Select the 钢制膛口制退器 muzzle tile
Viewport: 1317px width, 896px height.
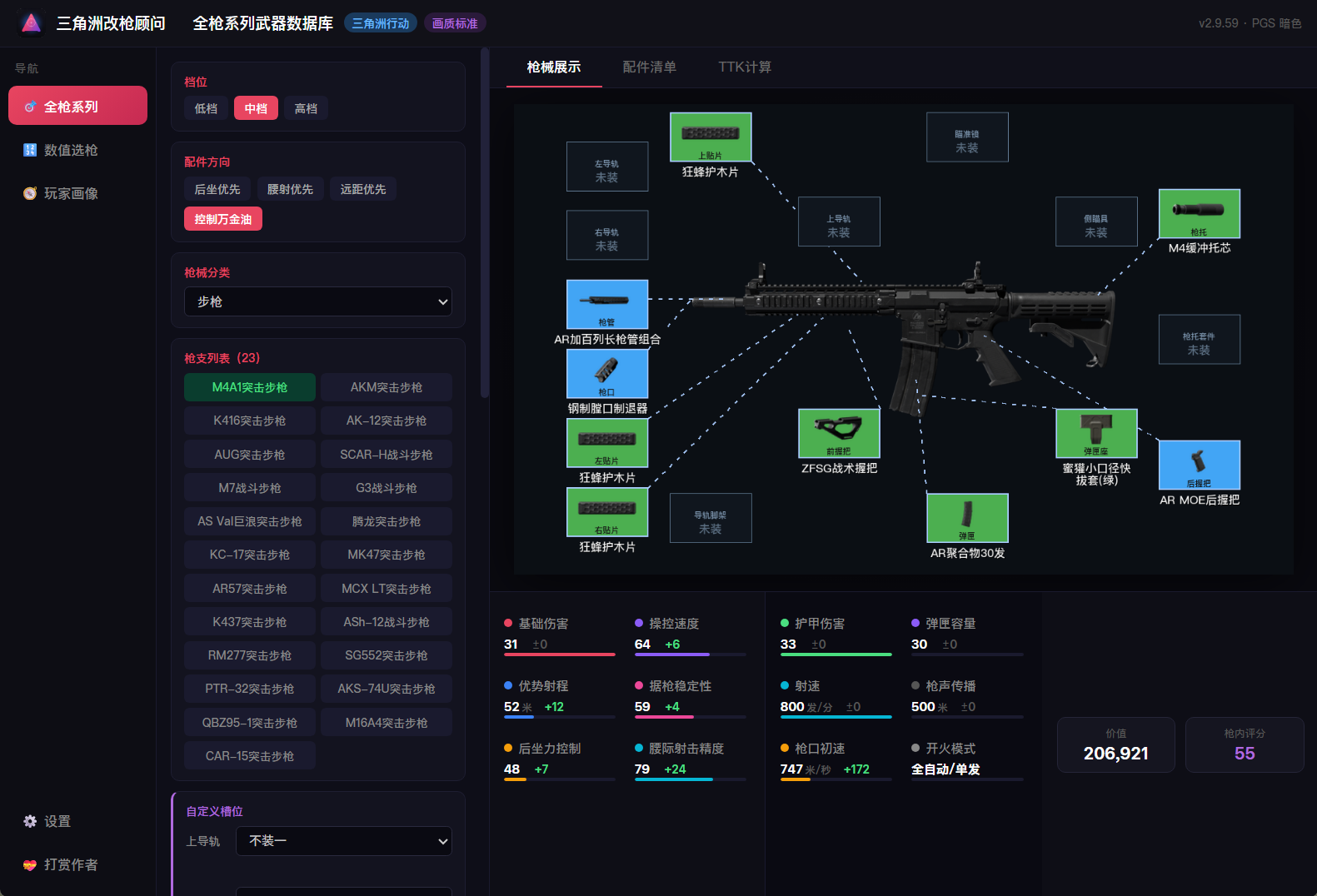pos(607,373)
